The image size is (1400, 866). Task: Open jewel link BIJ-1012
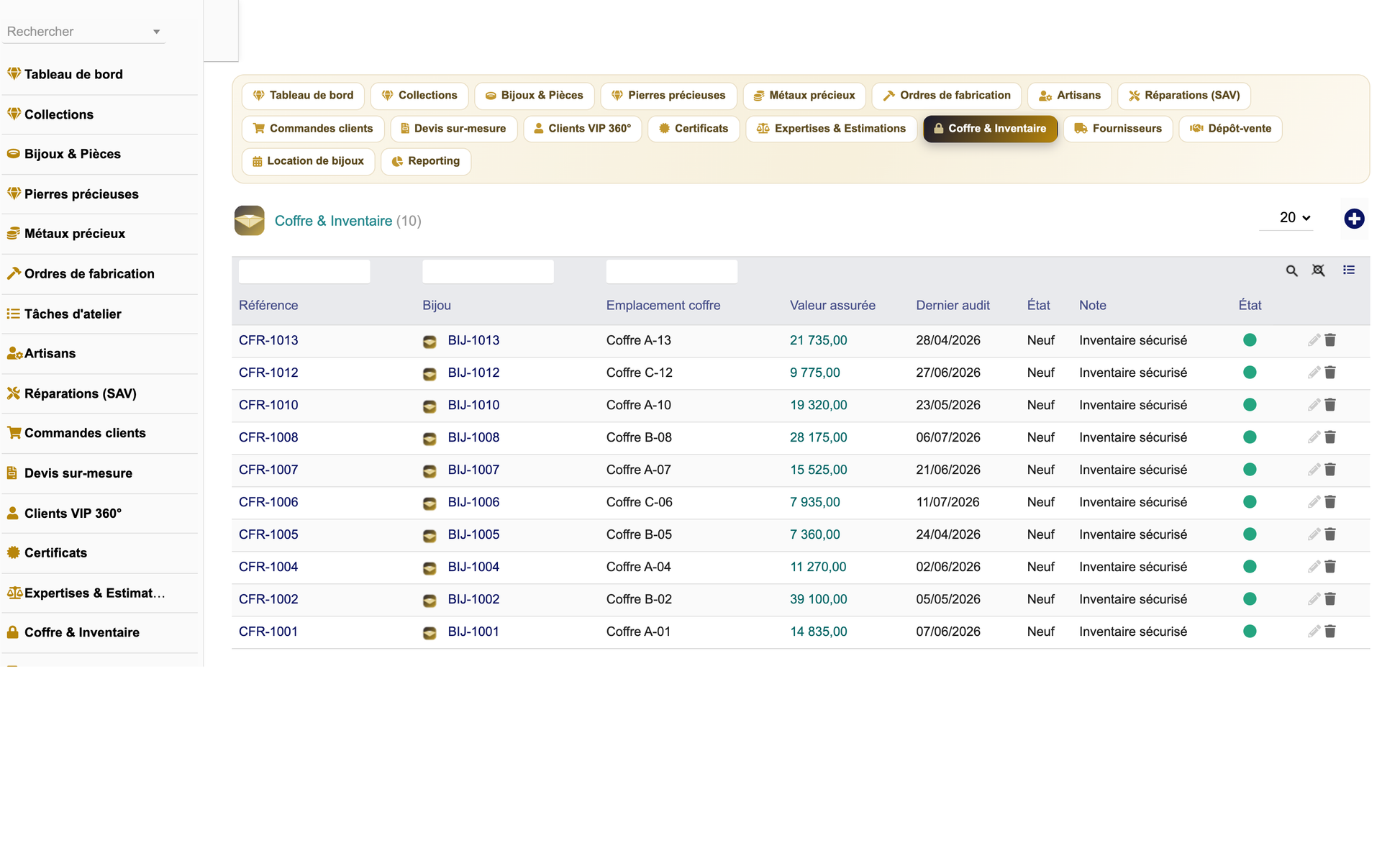tap(473, 373)
